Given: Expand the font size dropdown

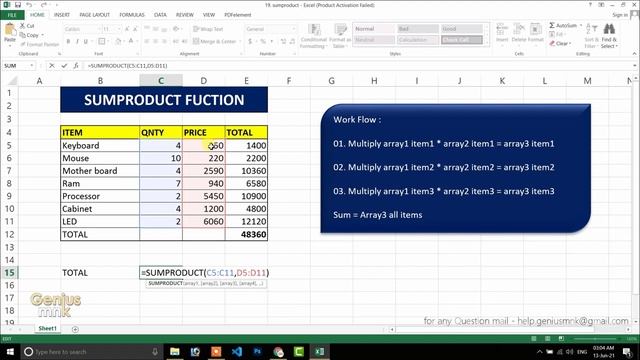Looking at the screenshot, I should pos(119,29).
